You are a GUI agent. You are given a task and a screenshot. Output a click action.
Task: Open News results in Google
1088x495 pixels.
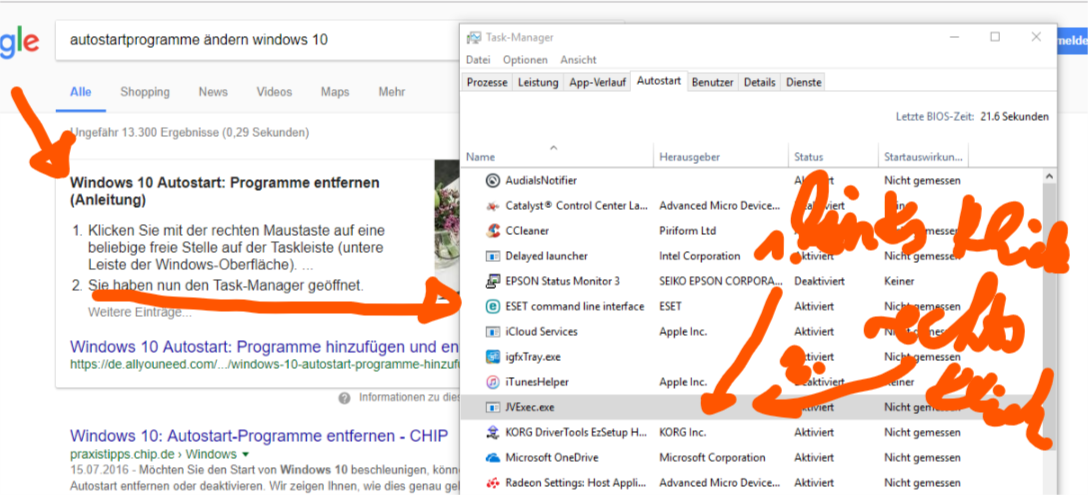point(213,92)
